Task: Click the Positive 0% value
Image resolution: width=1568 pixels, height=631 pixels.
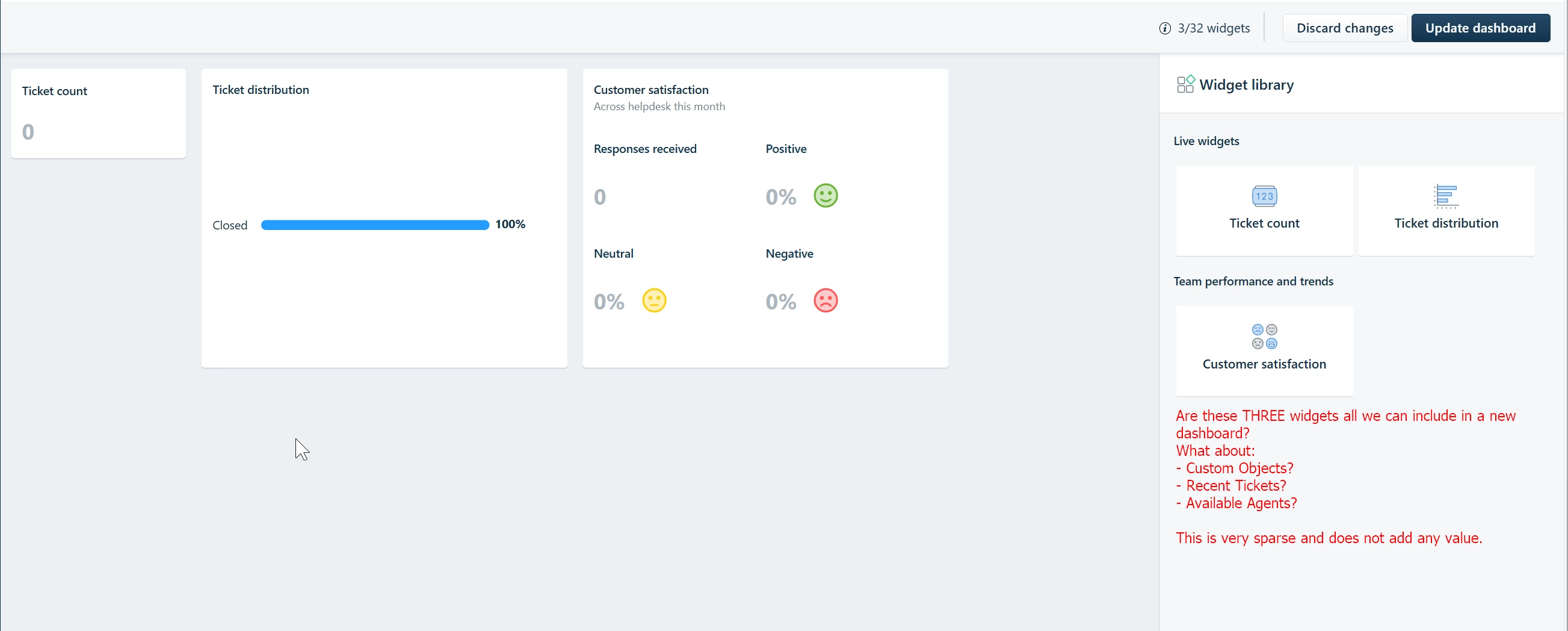Action: 780,196
